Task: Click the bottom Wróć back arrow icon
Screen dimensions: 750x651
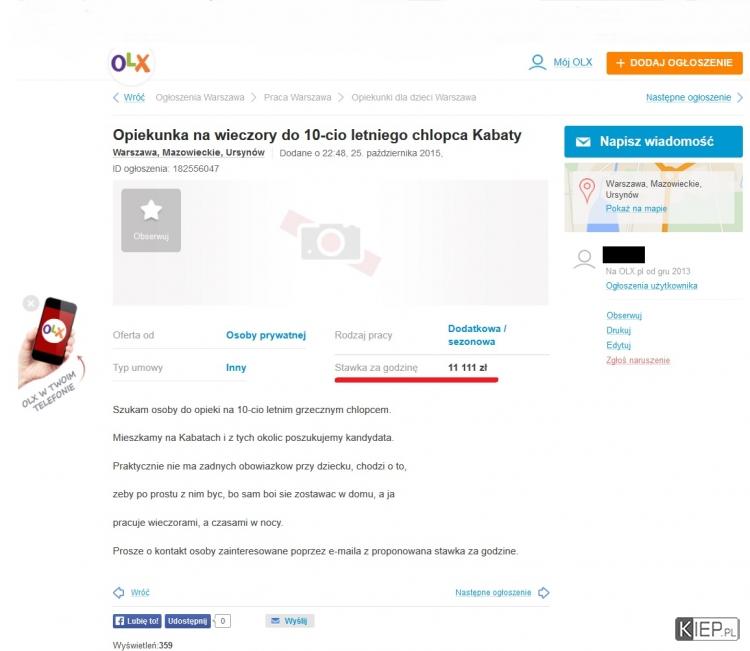Action: (x=119, y=593)
